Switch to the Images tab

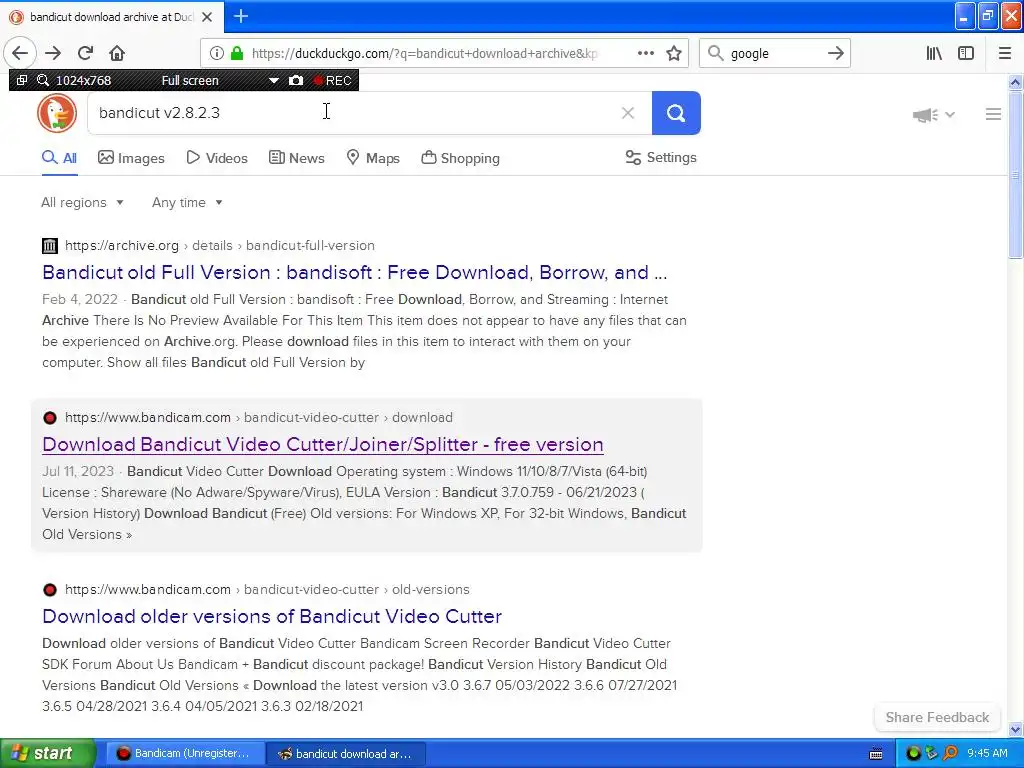(131, 158)
